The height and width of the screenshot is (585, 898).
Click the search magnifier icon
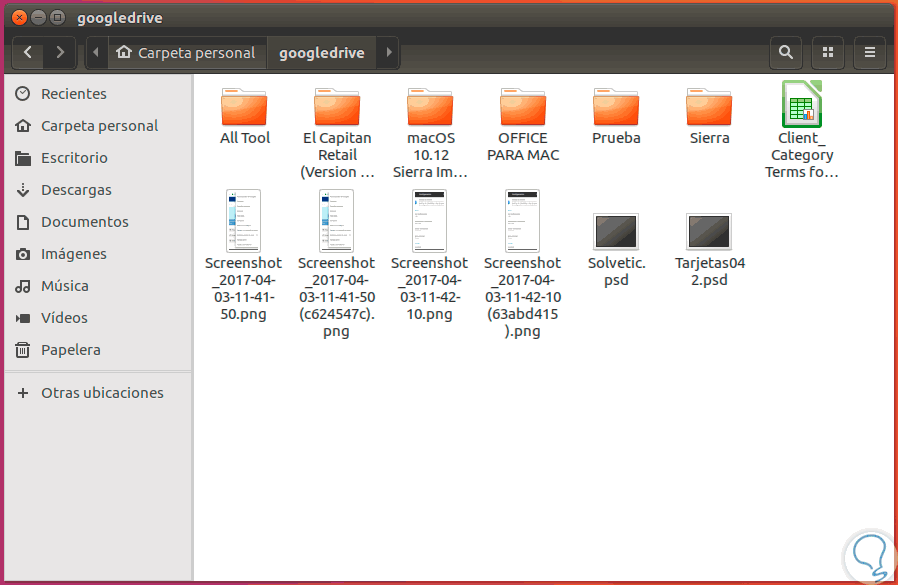pyautogui.click(x=786, y=53)
